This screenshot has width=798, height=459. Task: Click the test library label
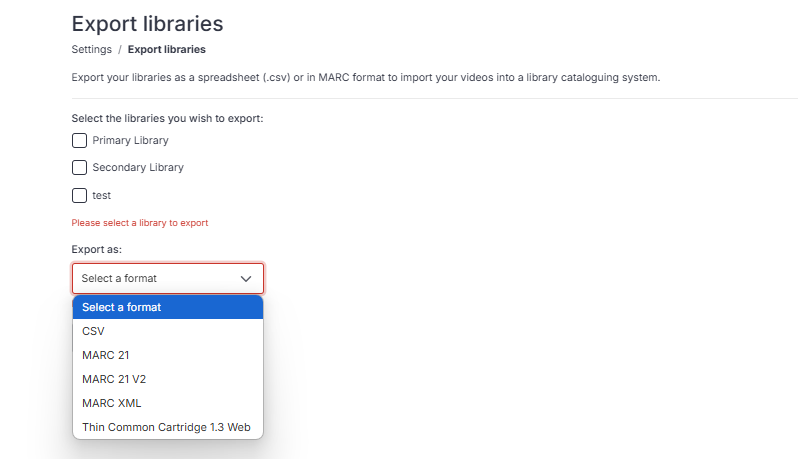coord(102,195)
